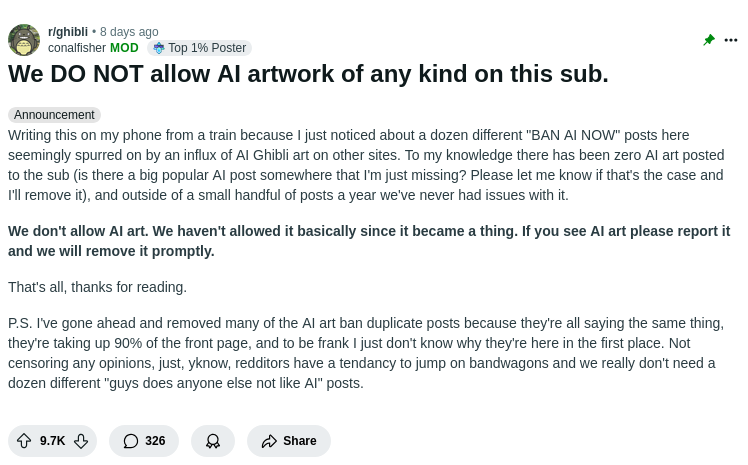748x465 pixels.
Task: Click the Top 1% Poster badge
Action: pyautogui.click(x=199, y=48)
